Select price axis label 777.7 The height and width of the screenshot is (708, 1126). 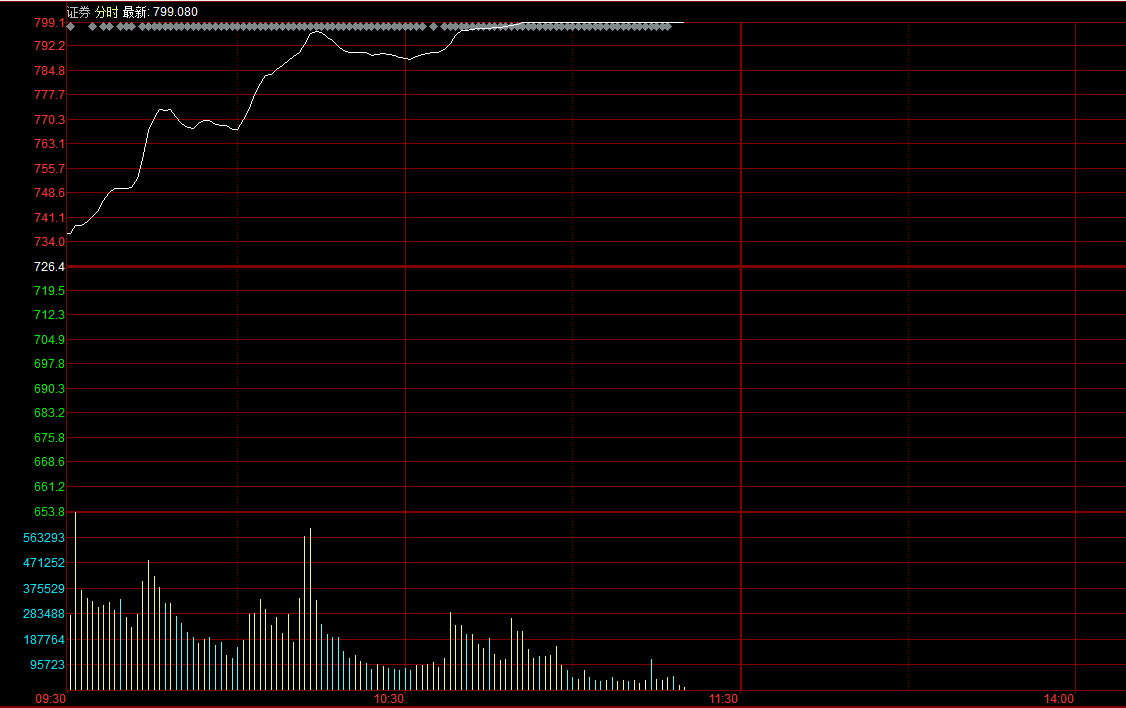[50, 95]
